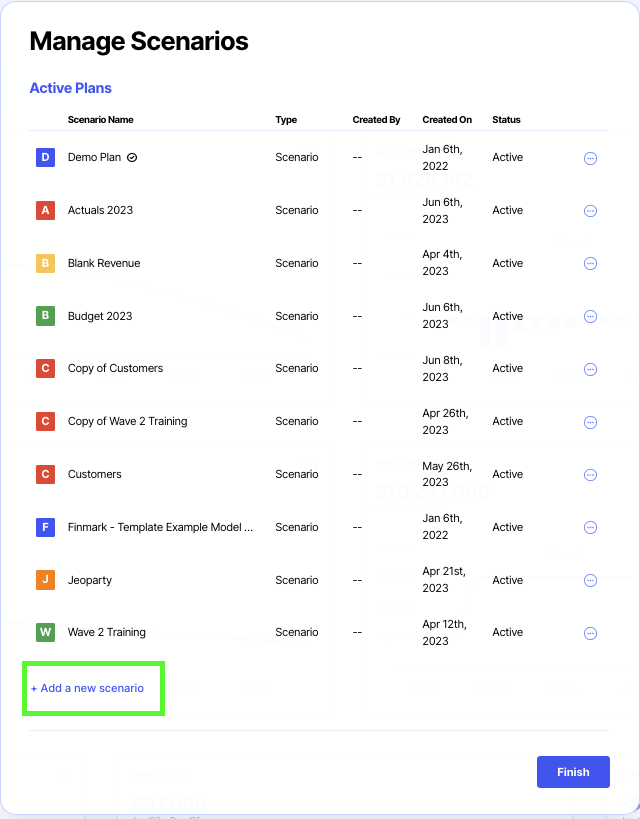Click the Scenario Name column header
640x819 pixels.
100,120
